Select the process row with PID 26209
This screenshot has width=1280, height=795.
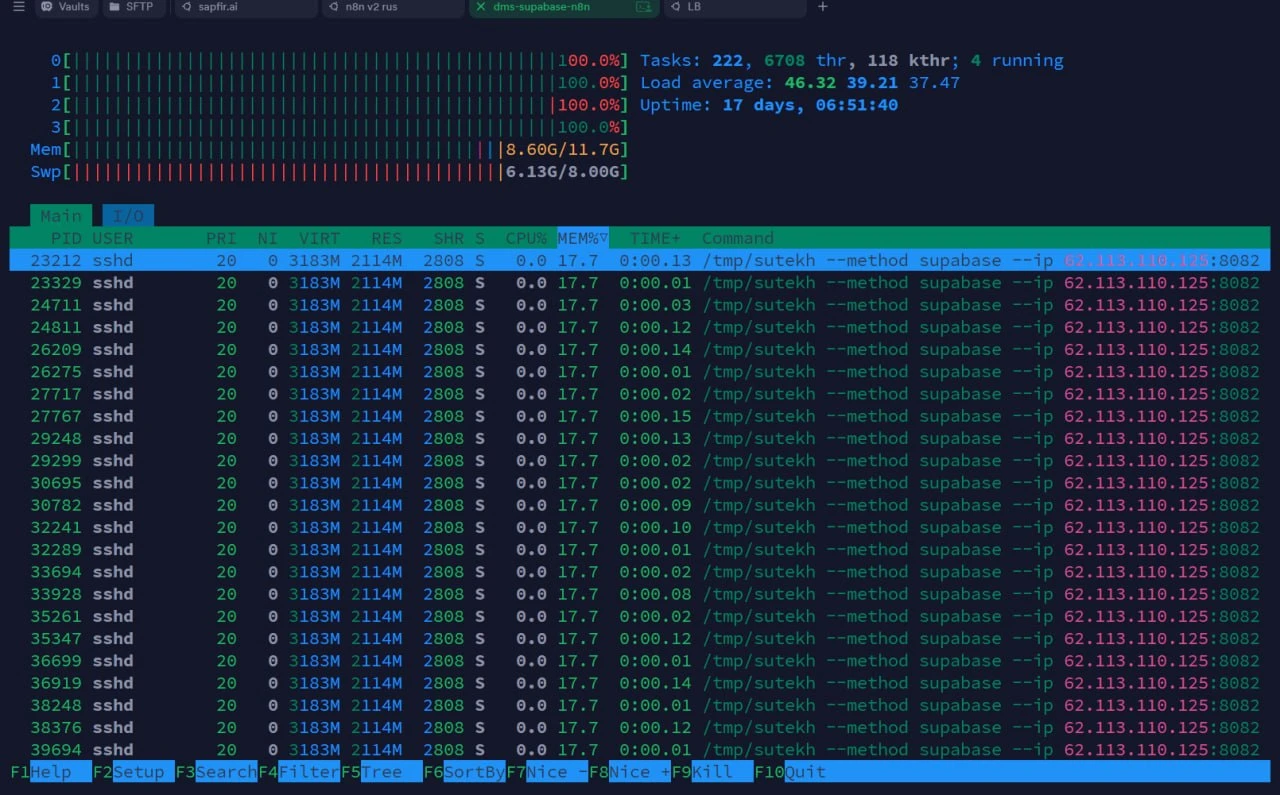pyautogui.click(x=640, y=349)
